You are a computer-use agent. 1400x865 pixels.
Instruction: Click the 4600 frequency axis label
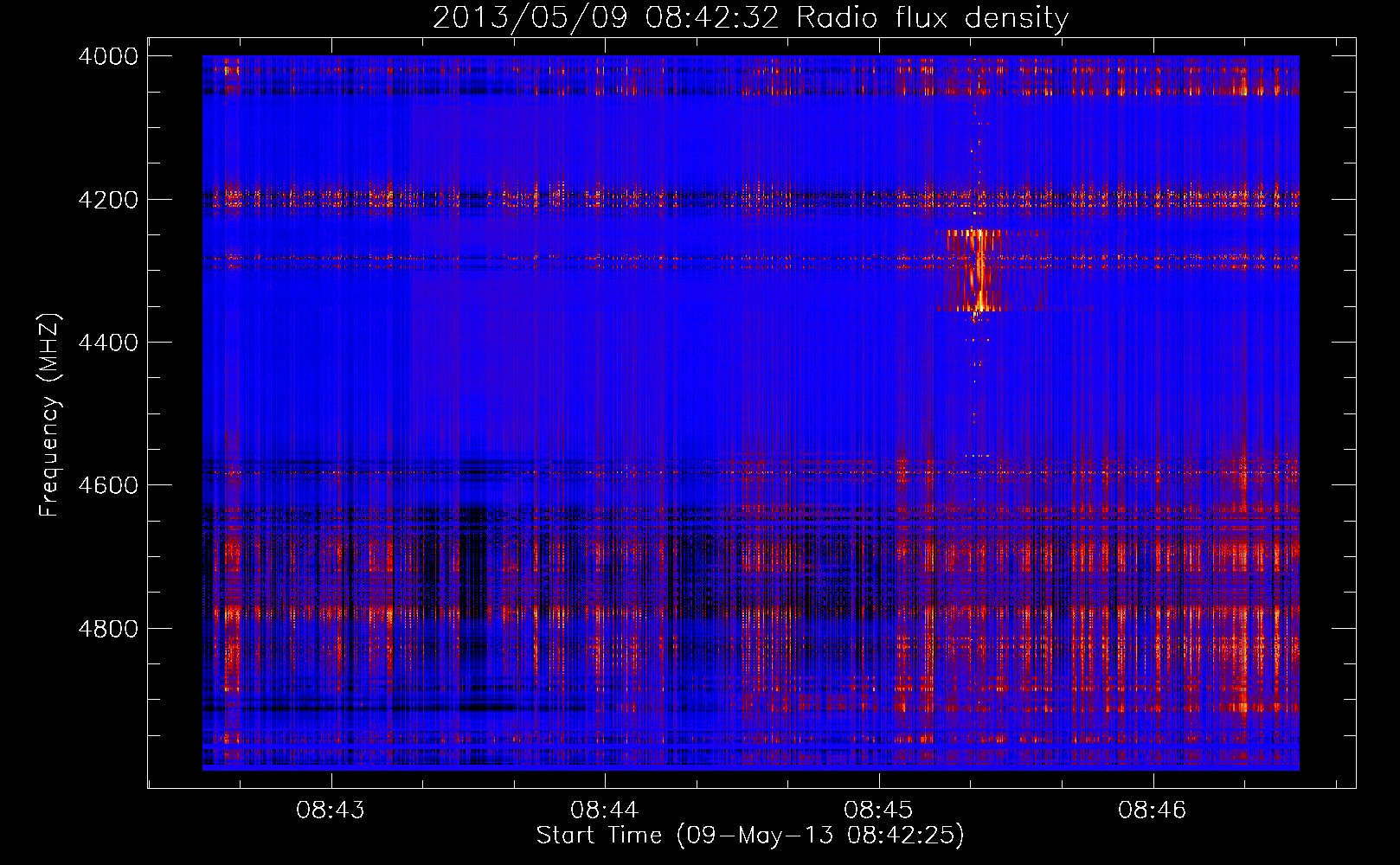[108, 485]
